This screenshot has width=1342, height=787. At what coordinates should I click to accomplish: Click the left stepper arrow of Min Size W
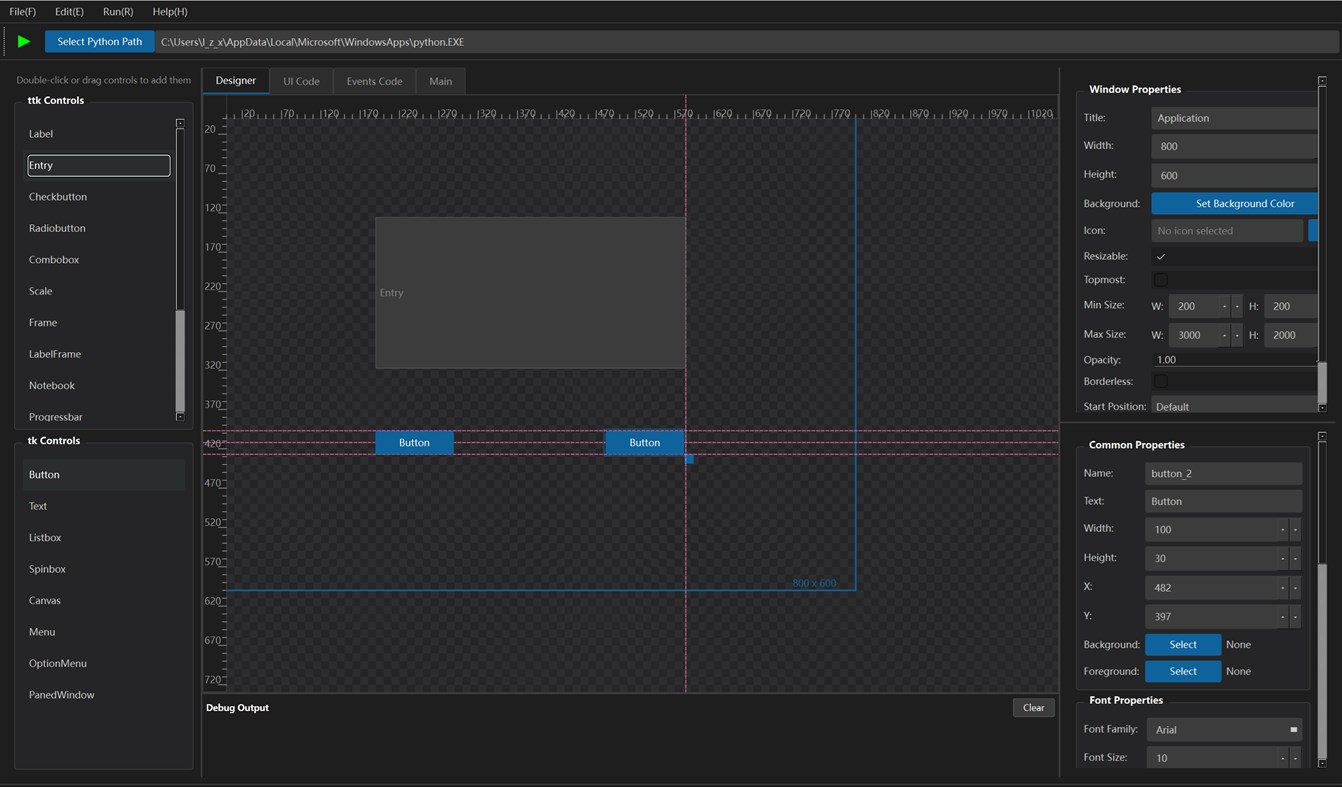[1225, 306]
